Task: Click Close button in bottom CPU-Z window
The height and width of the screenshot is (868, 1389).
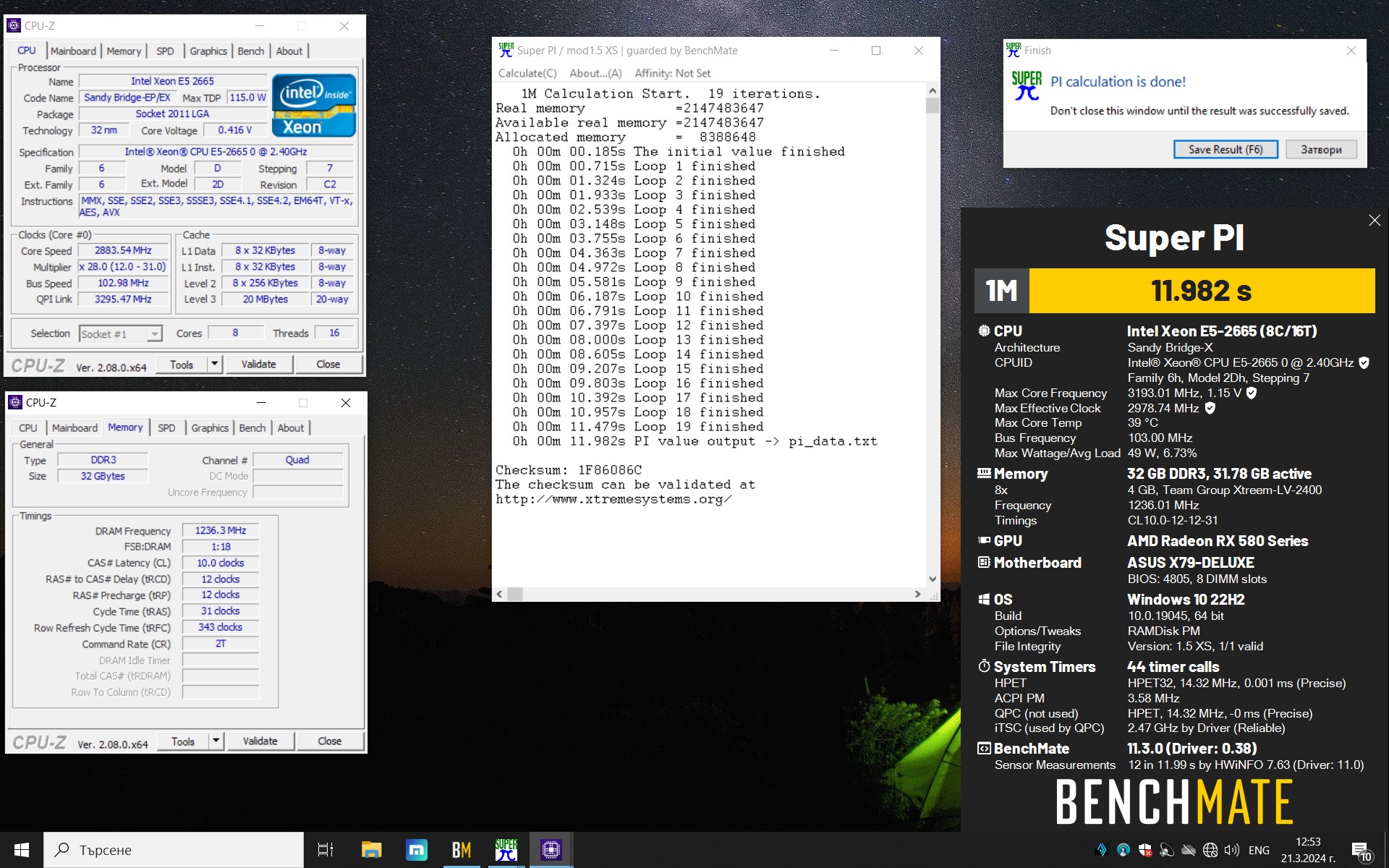Action: tap(329, 741)
